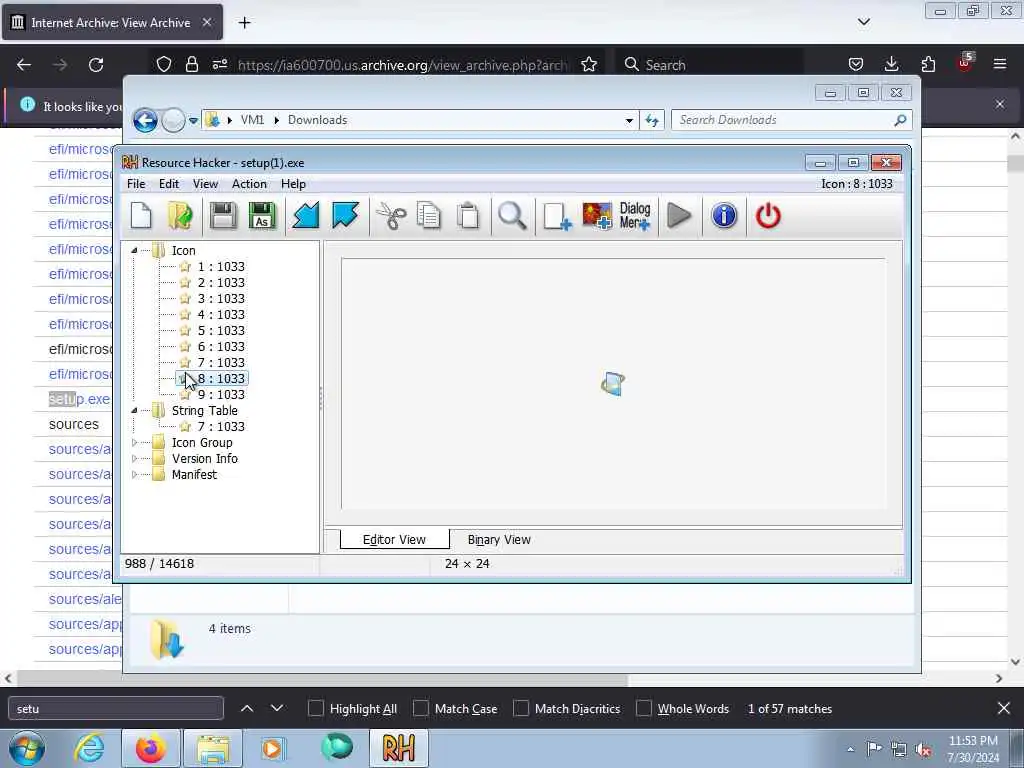Click the Cut scissors icon
Screen dimensions: 1024x768
(x=391, y=216)
